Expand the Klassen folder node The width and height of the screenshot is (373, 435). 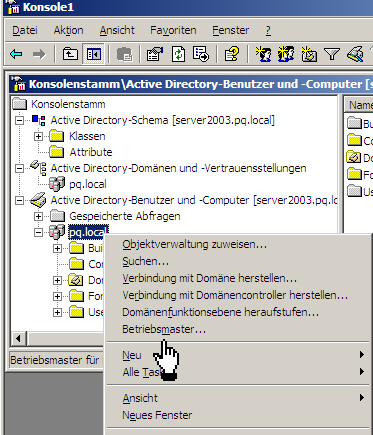38,136
